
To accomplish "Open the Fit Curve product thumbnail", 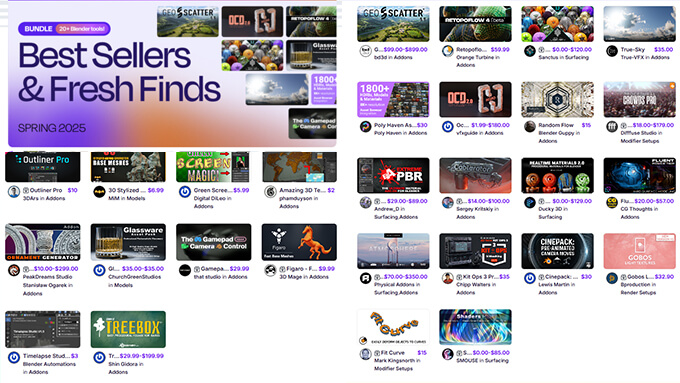I will click(393, 327).
